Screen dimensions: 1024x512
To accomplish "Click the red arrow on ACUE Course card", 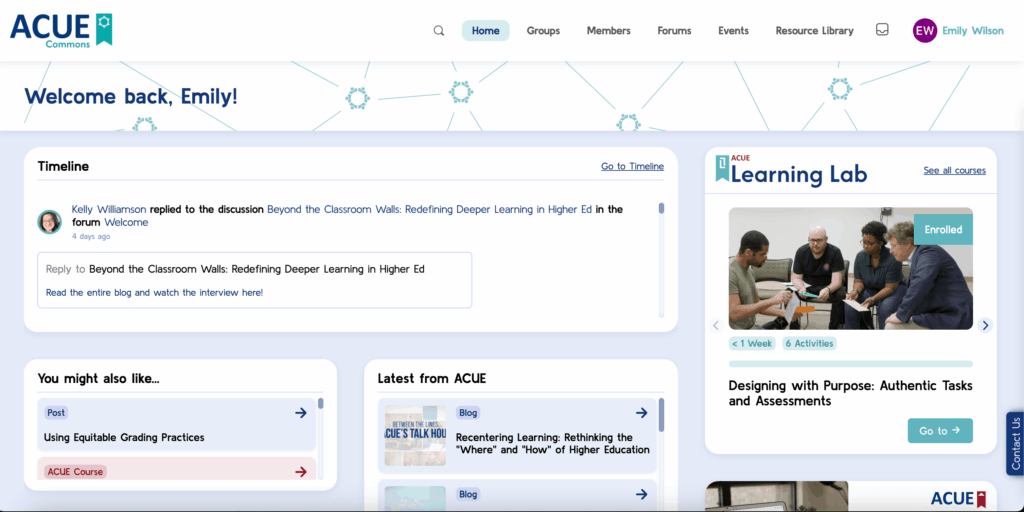I will pos(300,472).
